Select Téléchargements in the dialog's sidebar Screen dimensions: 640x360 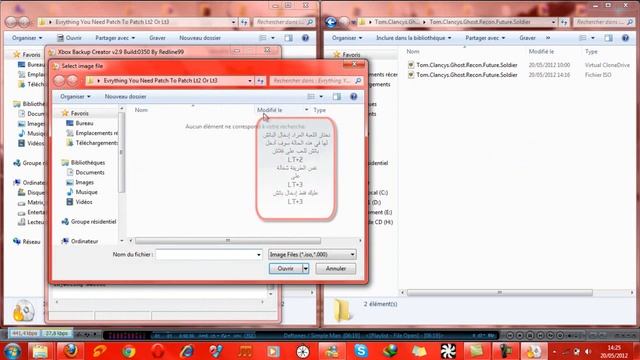pos(96,143)
